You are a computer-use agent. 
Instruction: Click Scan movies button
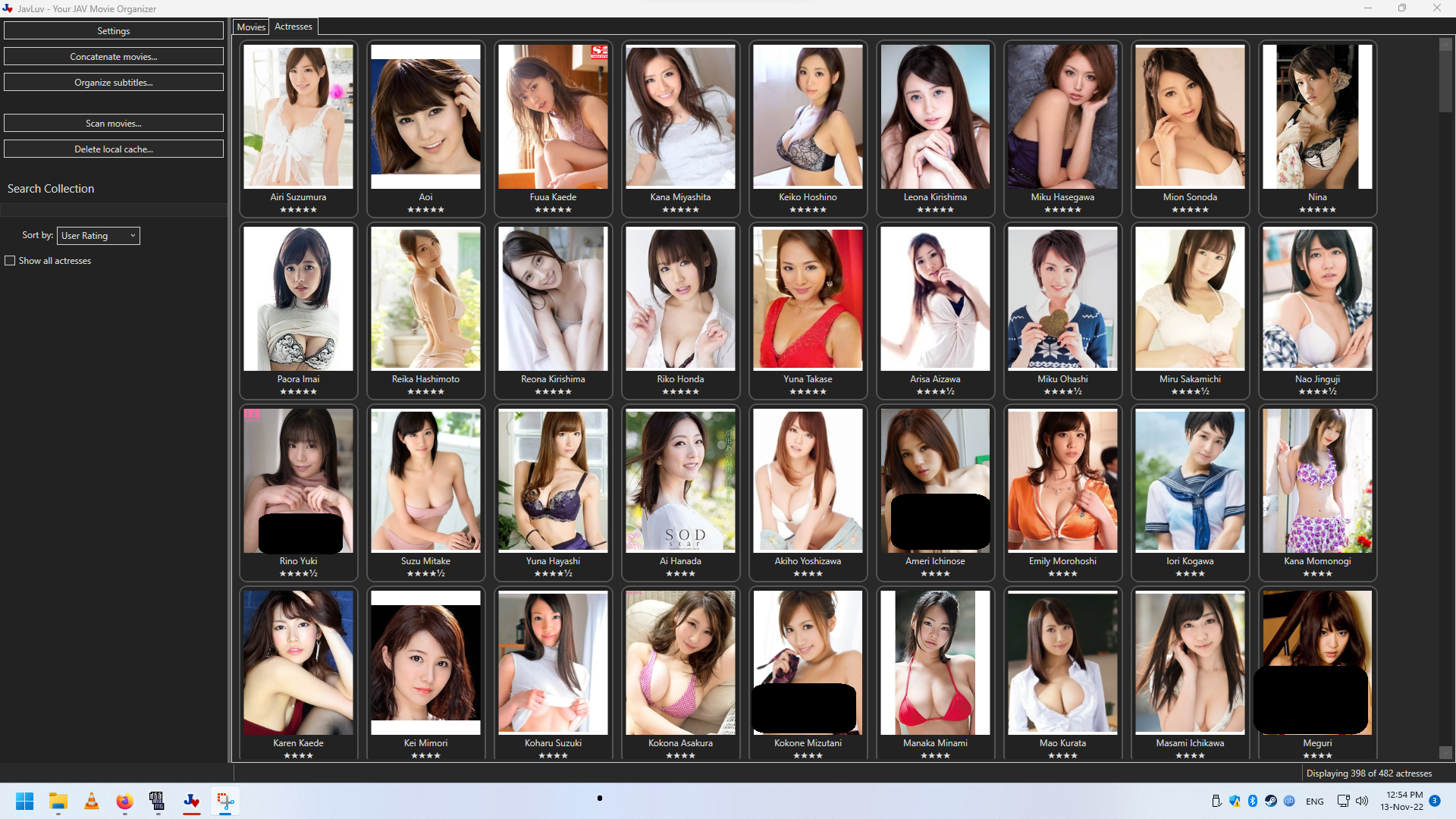(x=114, y=124)
